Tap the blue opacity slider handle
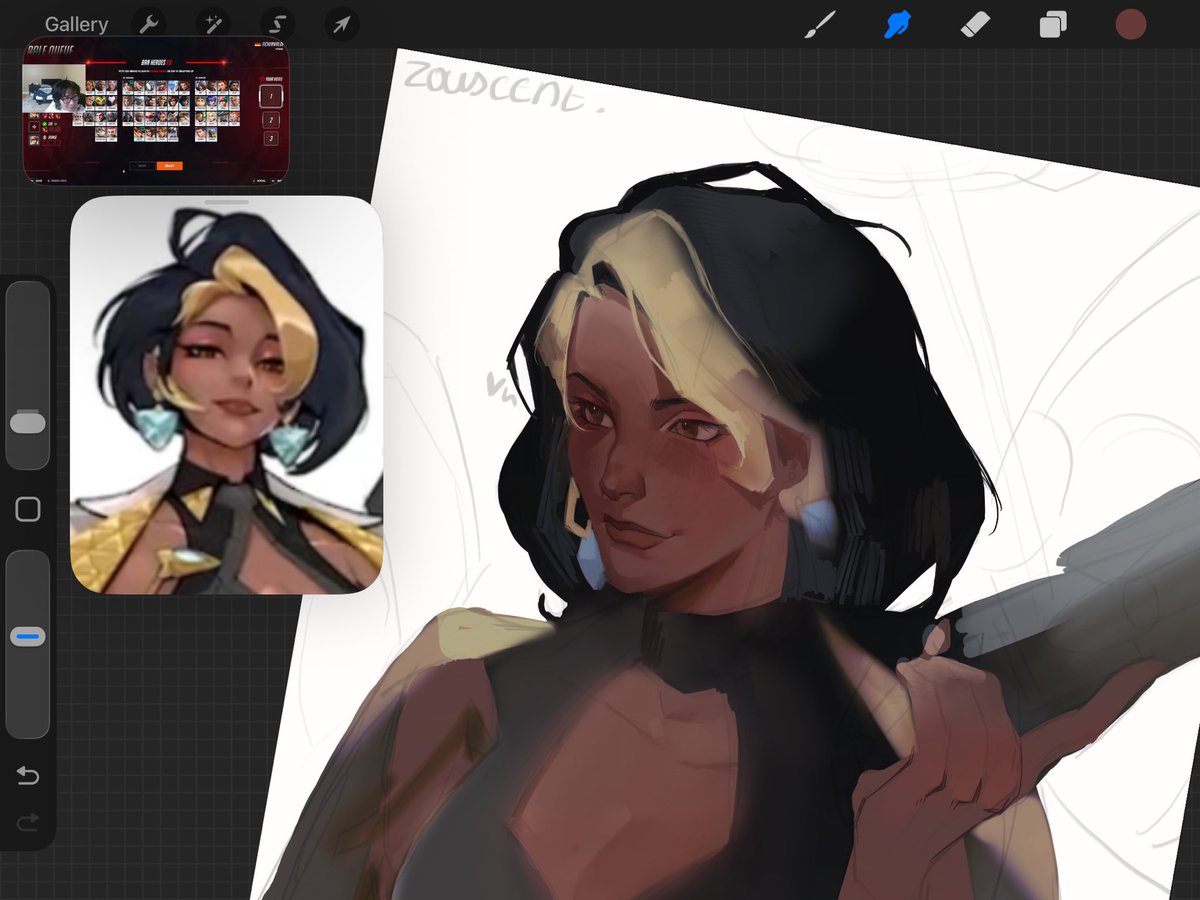 28,637
